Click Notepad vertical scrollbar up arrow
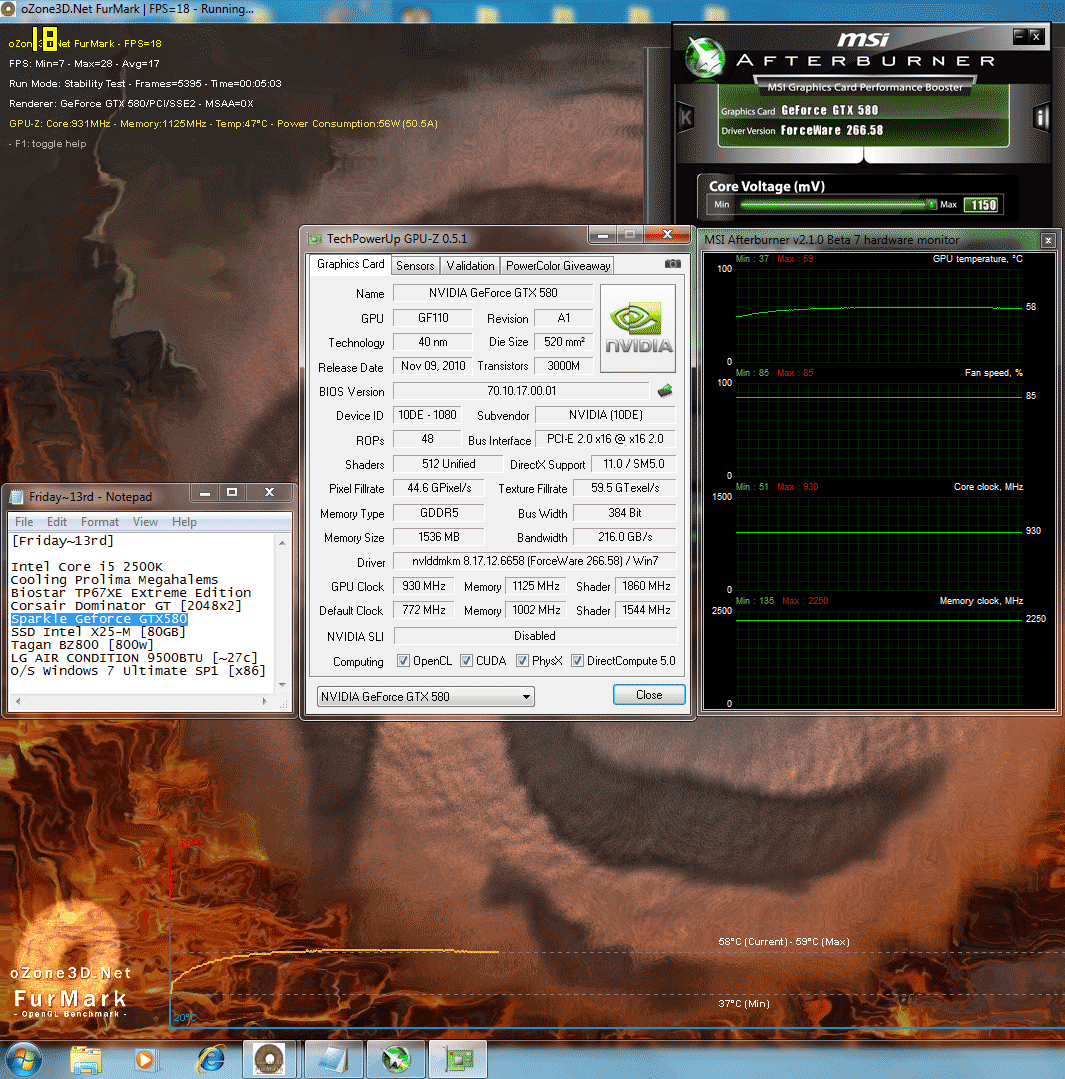The height and width of the screenshot is (1079, 1065). pyautogui.click(x=283, y=543)
